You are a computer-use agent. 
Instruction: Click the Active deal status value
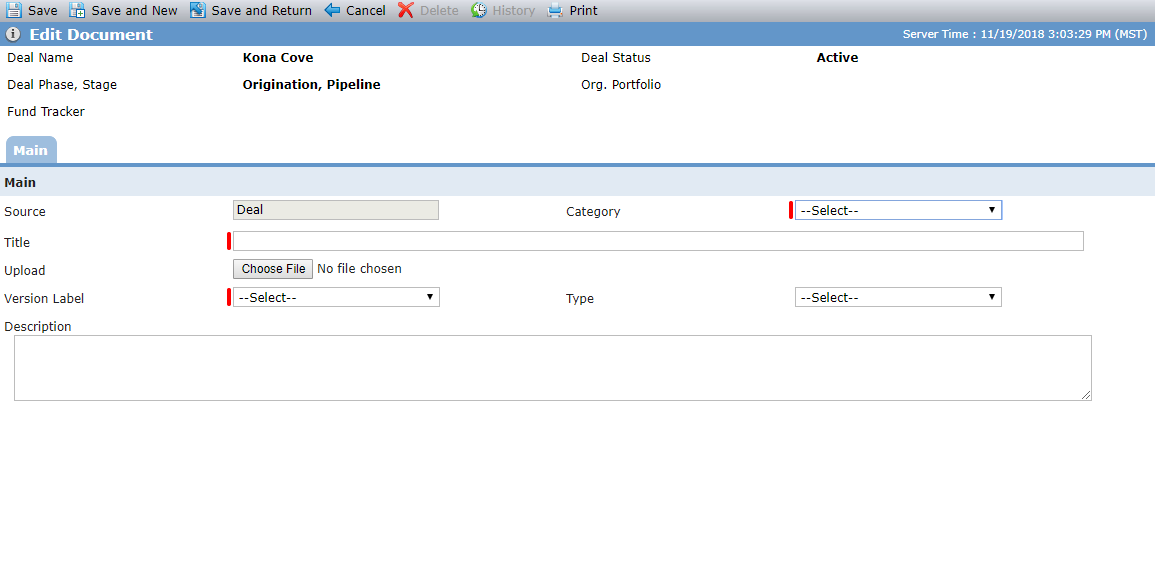click(838, 57)
